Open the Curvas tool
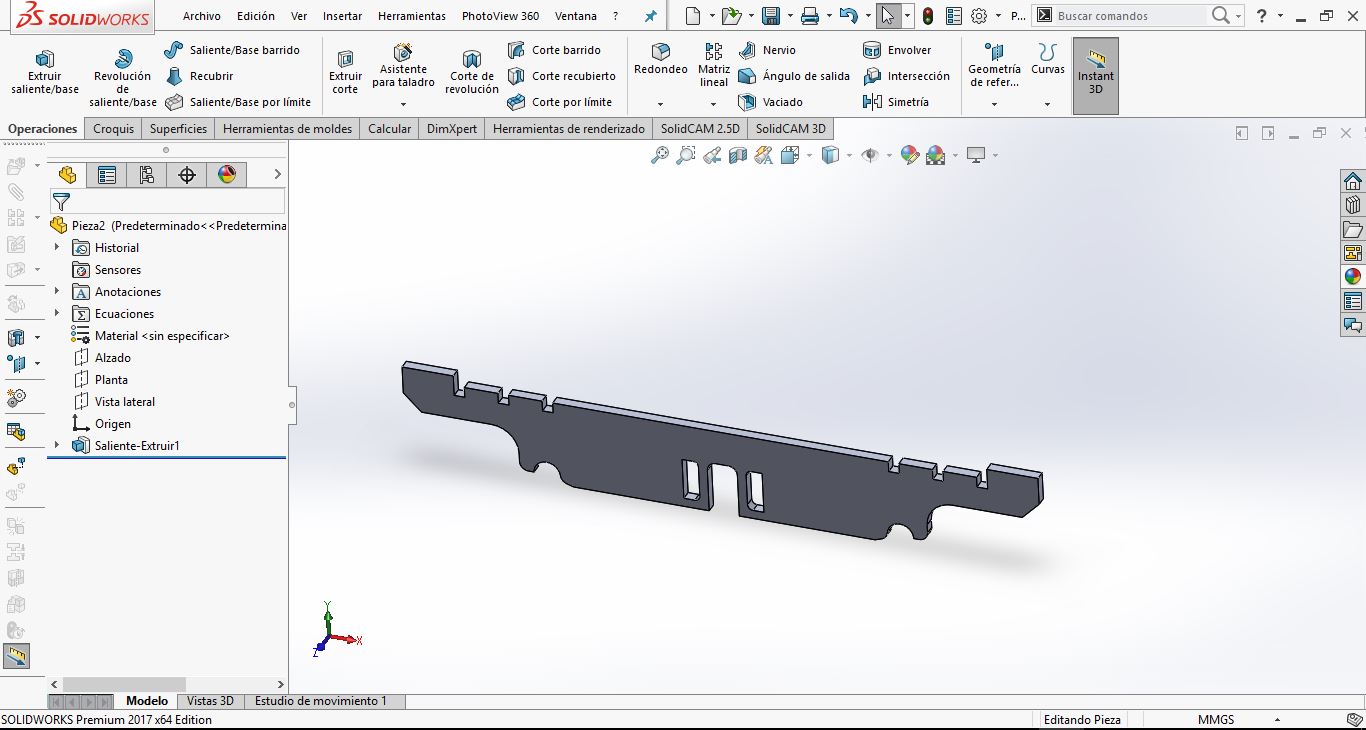Viewport: 1366px width, 730px height. pos(1048,59)
